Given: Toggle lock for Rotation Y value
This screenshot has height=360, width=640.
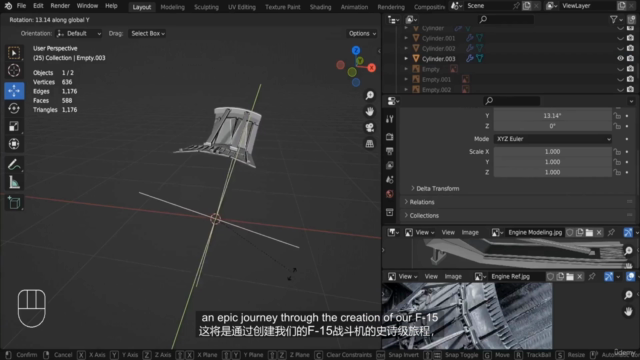Looking at the screenshot, I should click(x=617, y=116).
